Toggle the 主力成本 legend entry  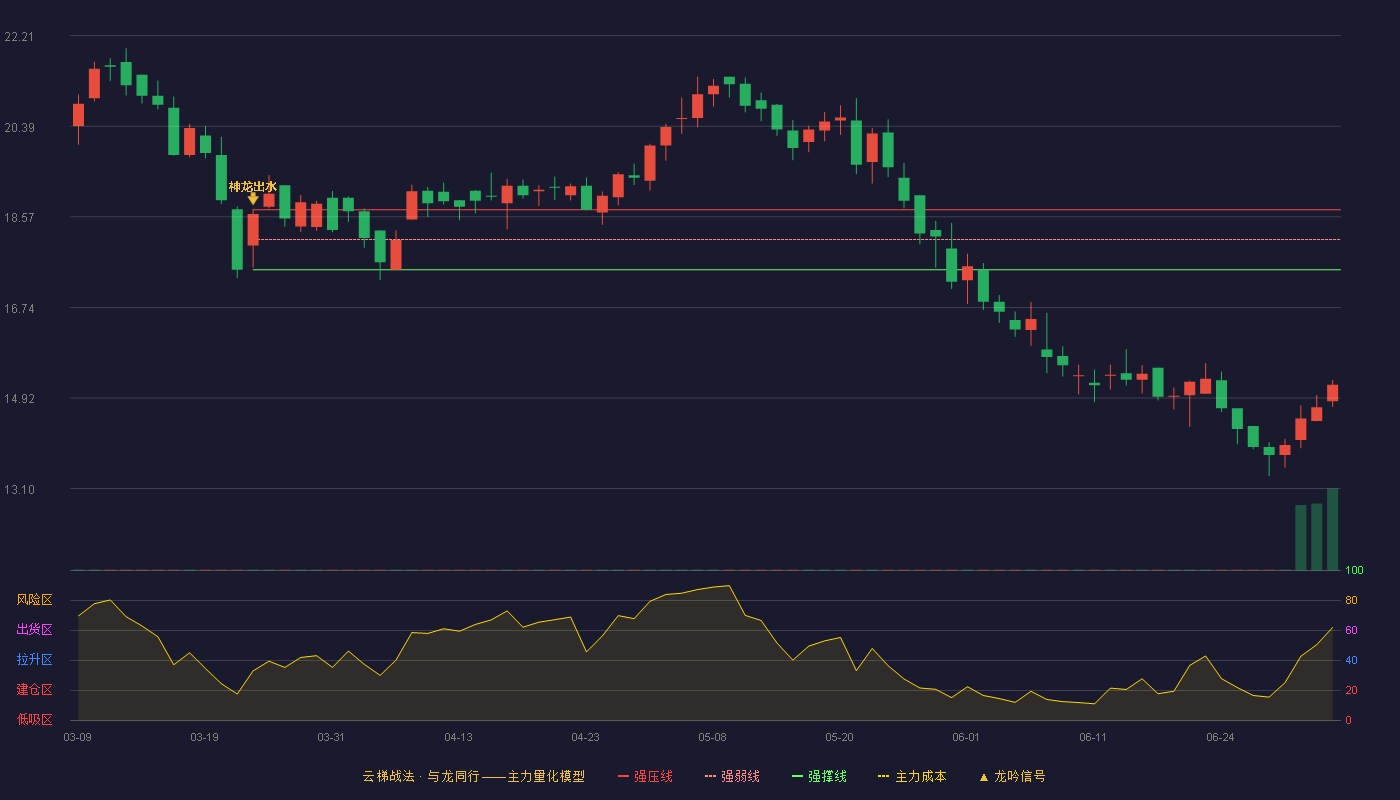[912, 776]
